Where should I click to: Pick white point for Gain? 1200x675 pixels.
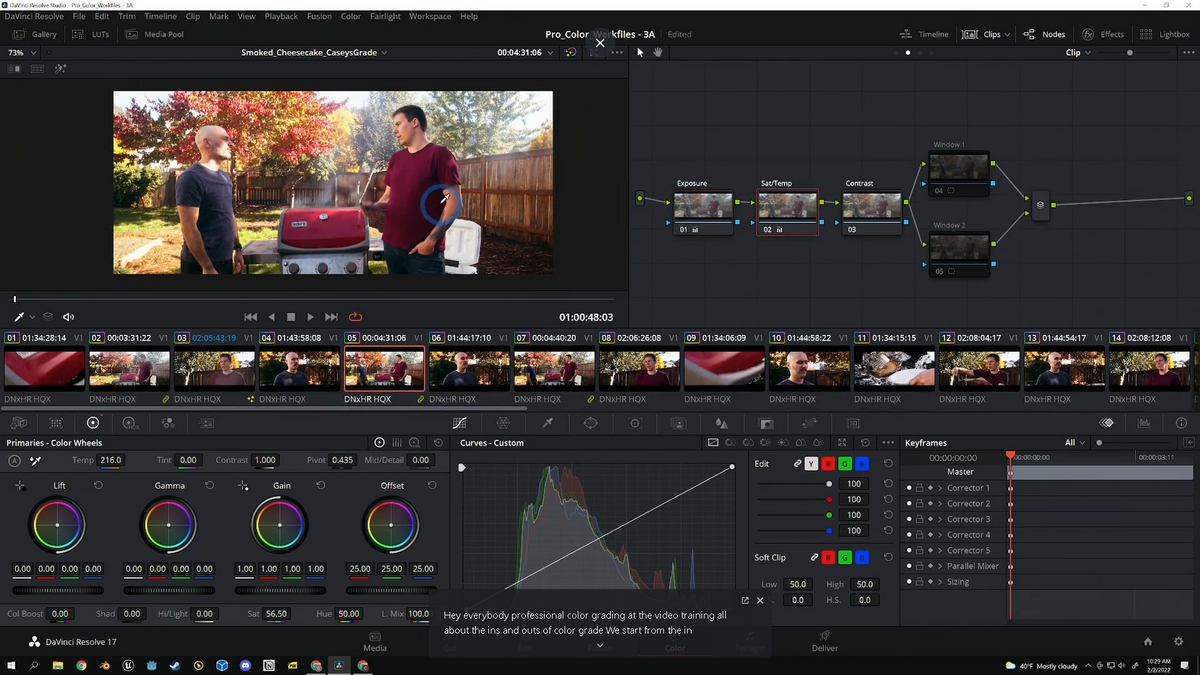coord(243,485)
